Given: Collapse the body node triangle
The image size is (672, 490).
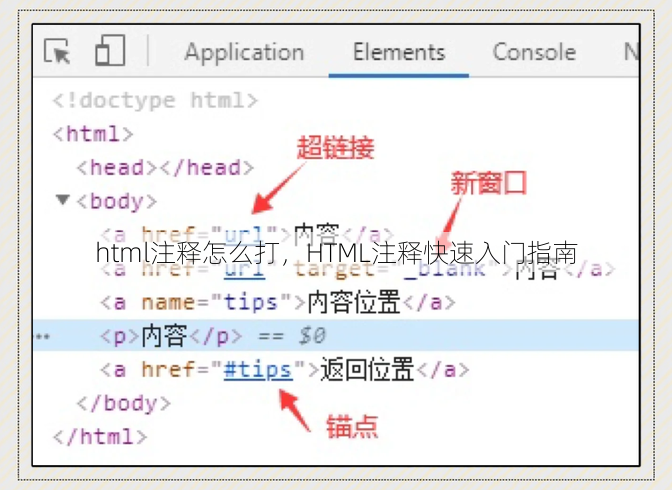Looking at the screenshot, I should click(63, 200).
